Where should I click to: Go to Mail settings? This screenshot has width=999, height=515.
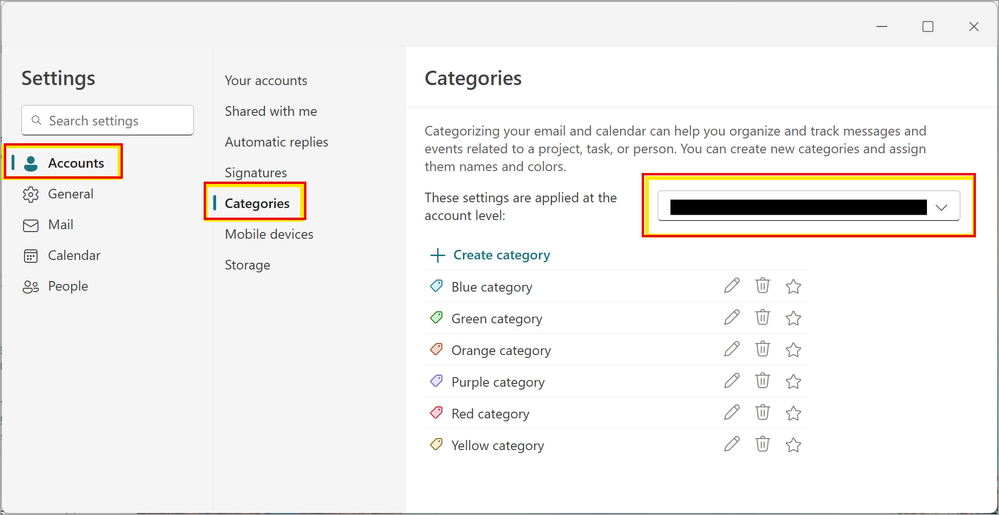(60, 225)
